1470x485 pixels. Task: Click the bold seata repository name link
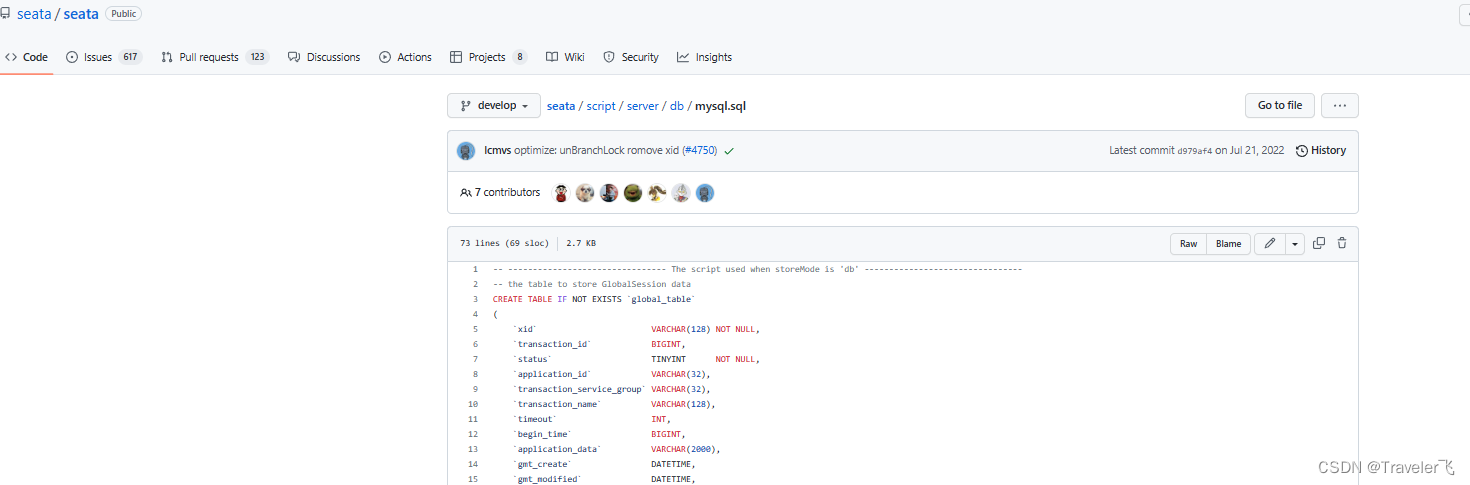tap(80, 14)
